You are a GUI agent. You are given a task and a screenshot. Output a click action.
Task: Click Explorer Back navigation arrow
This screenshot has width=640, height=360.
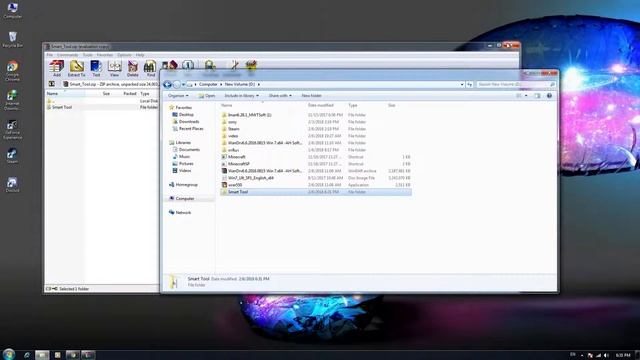pyautogui.click(x=167, y=84)
